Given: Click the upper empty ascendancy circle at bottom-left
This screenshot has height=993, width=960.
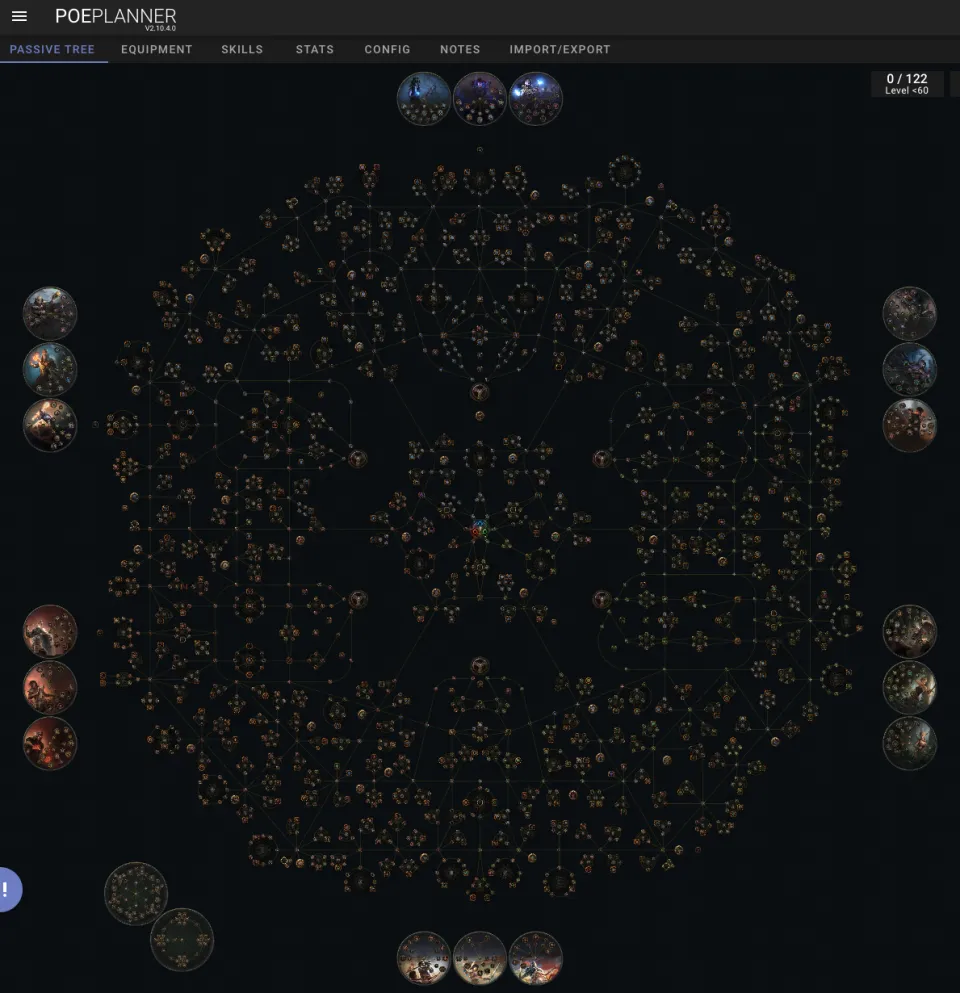Looking at the screenshot, I should click(x=136, y=893).
